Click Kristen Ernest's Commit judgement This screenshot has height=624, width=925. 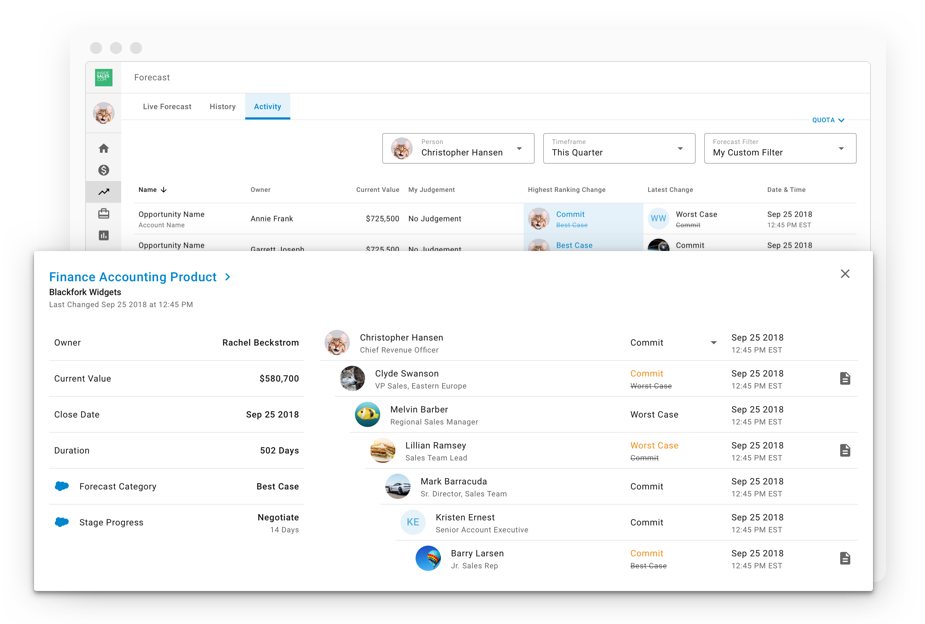647,523
